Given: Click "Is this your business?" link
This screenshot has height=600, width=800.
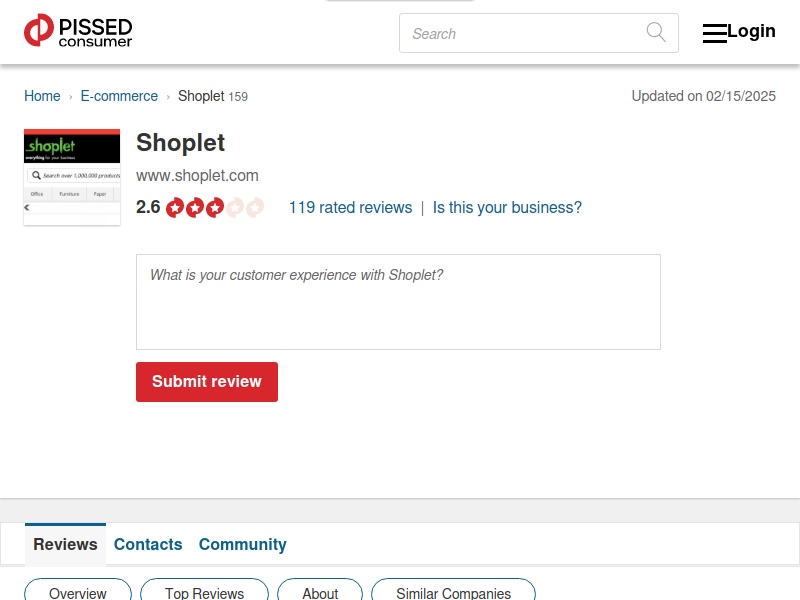Looking at the screenshot, I should tap(507, 208).
